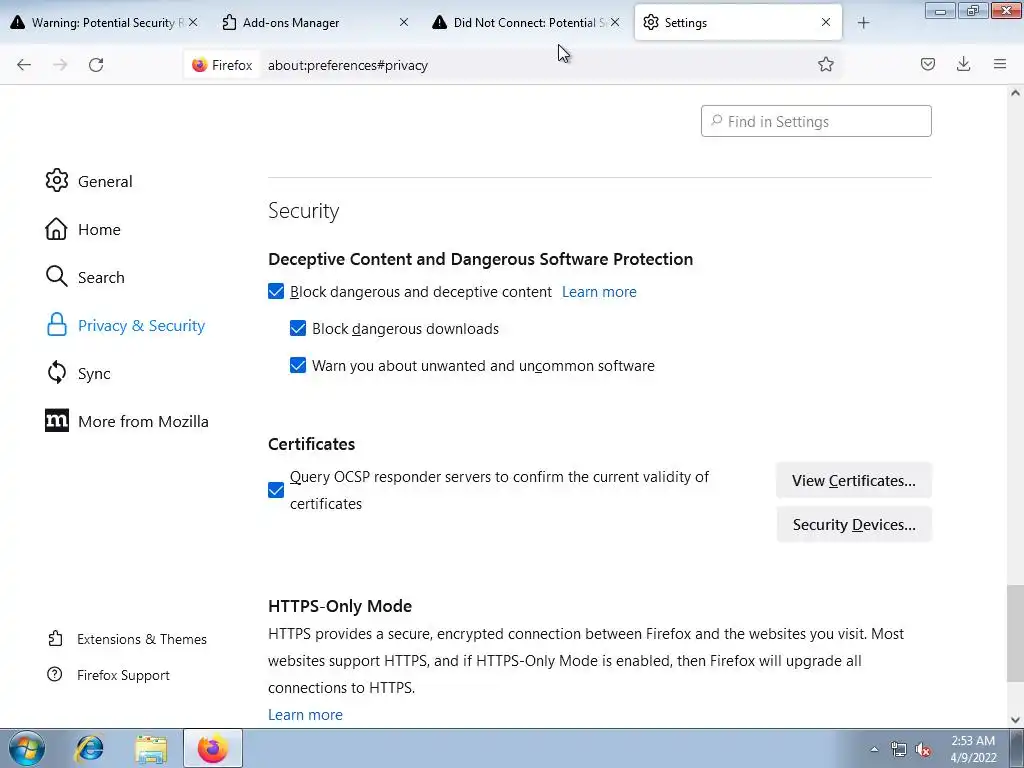Viewport: 1024px width, 768px height.
Task: Select Privacy & Security label
Action: pyautogui.click(x=141, y=325)
